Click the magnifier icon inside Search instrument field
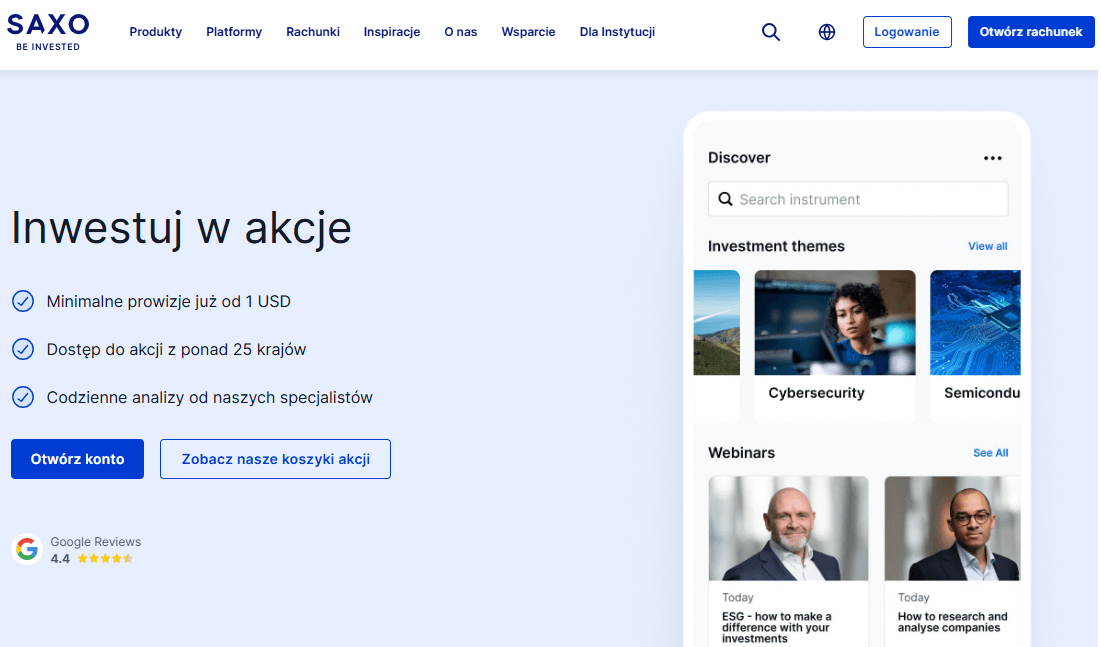This screenshot has width=1101, height=647. [725, 200]
